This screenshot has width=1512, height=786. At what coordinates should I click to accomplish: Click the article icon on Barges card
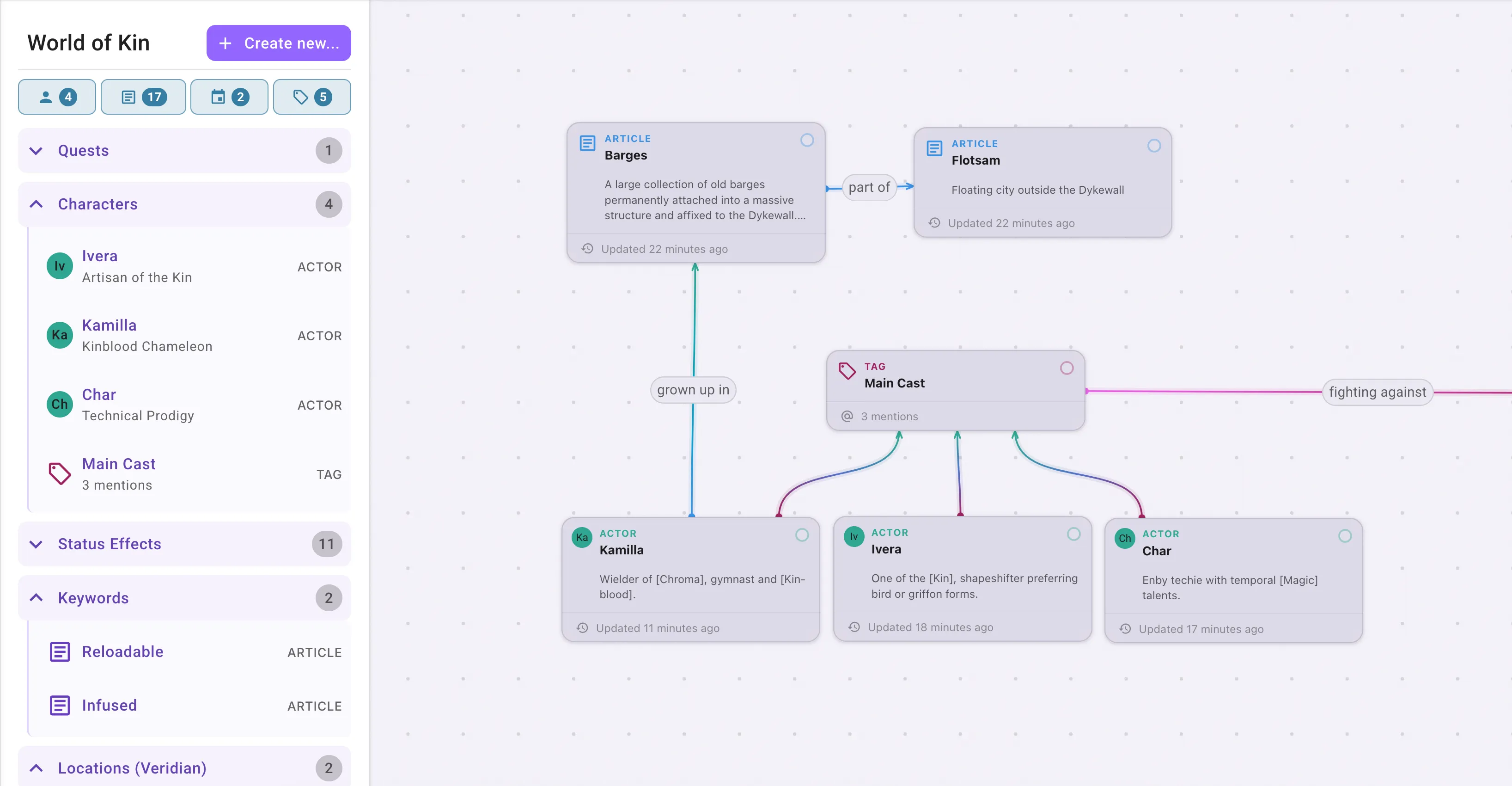(x=587, y=143)
